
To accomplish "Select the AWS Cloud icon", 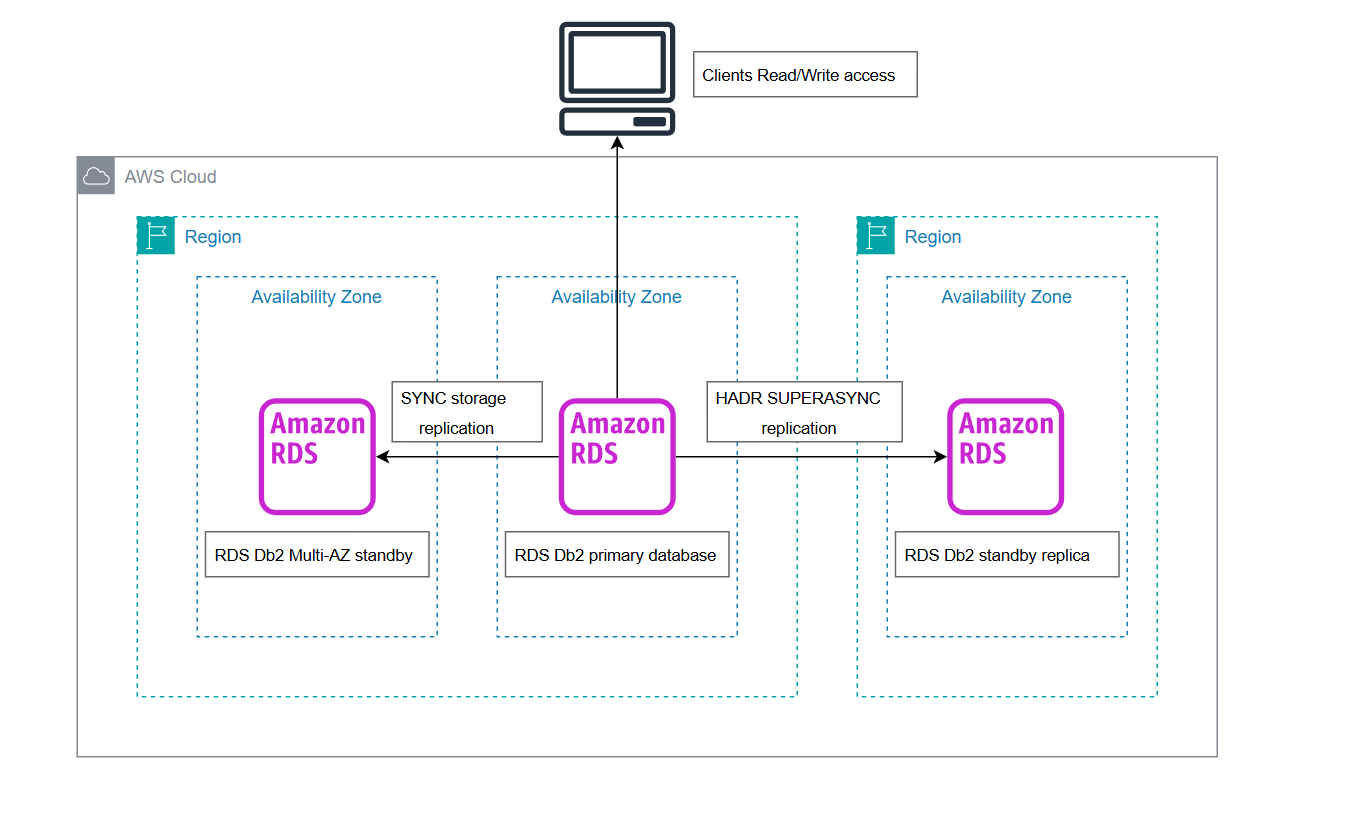I will click(x=96, y=176).
